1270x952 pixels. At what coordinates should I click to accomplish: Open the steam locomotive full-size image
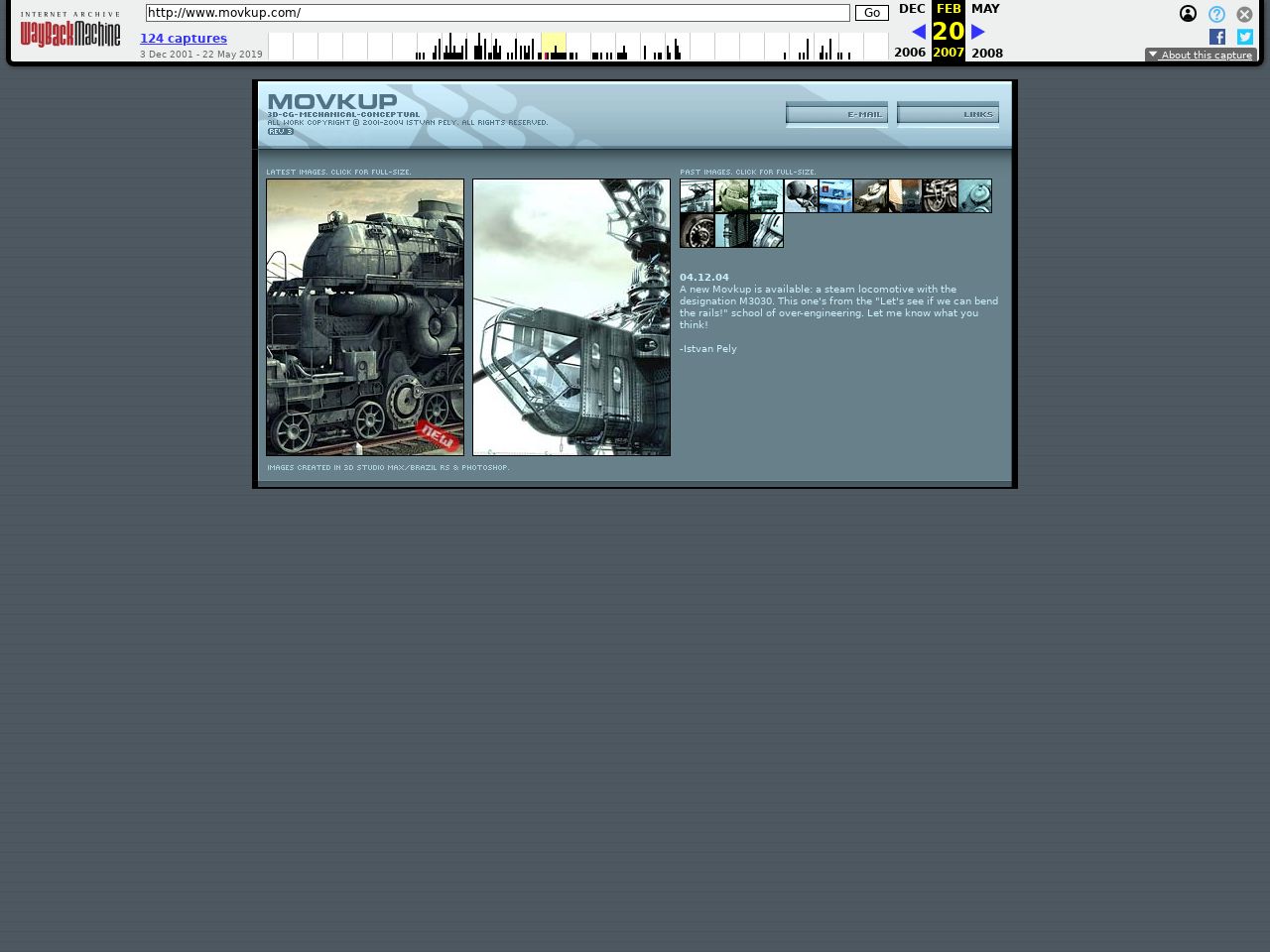click(365, 317)
